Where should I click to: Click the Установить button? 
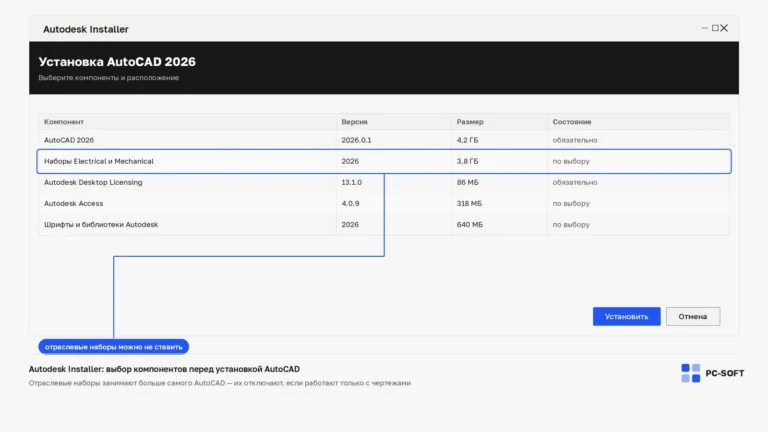(x=626, y=316)
